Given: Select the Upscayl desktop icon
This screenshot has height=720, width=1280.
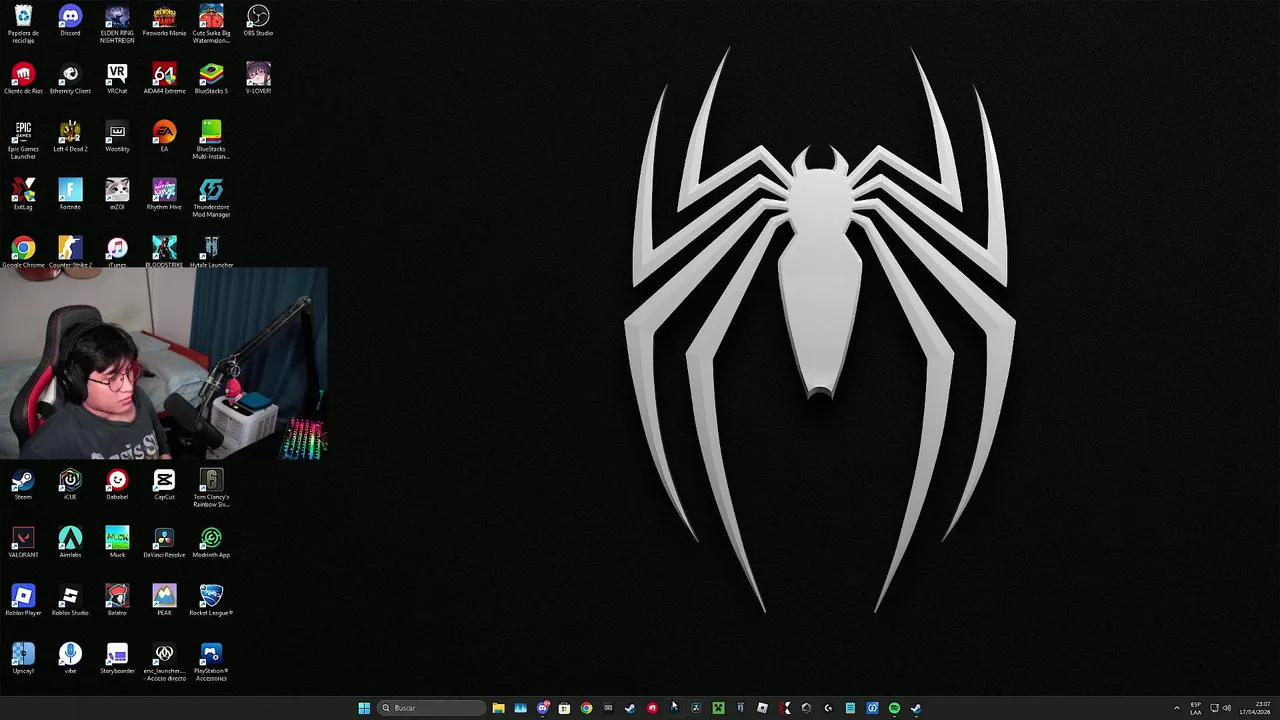Looking at the screenshot, I should pyautogui.click(x=23, y=659).
